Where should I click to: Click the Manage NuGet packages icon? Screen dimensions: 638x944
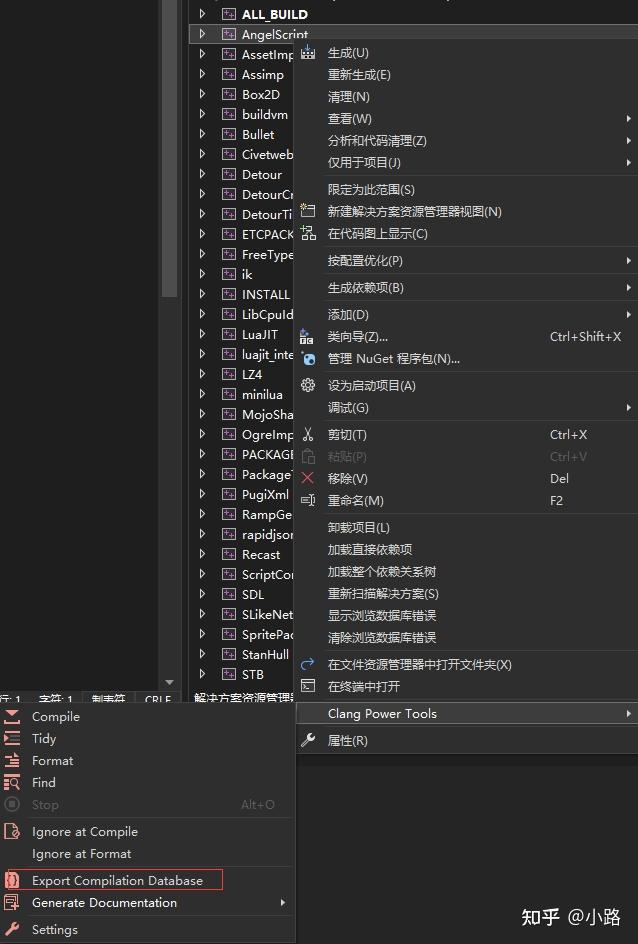point(308,359)
